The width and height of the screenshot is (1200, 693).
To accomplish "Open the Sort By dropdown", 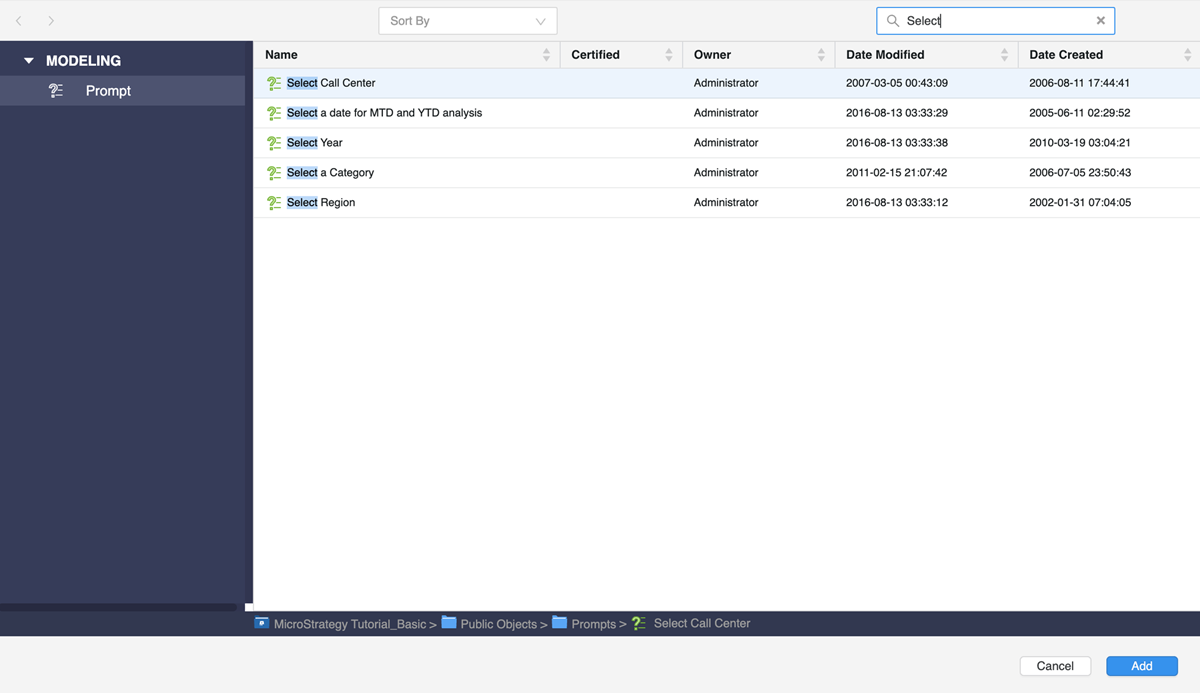I will (467, 21).
